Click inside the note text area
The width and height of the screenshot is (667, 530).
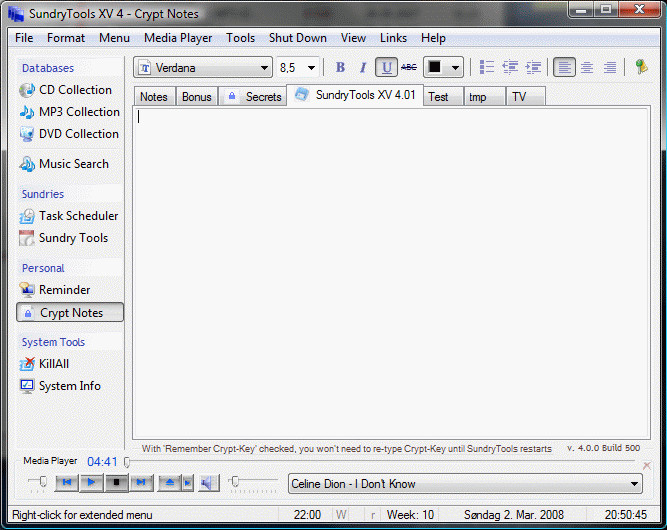(x=391, y=272)
